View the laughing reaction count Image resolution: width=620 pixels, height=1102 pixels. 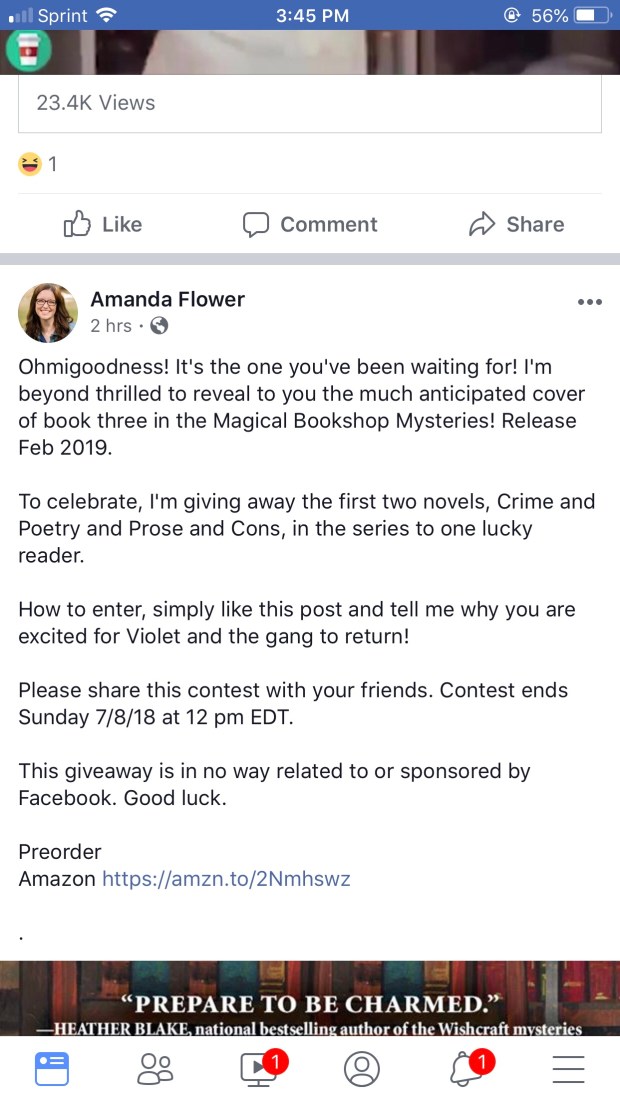(x=38, y=164)
